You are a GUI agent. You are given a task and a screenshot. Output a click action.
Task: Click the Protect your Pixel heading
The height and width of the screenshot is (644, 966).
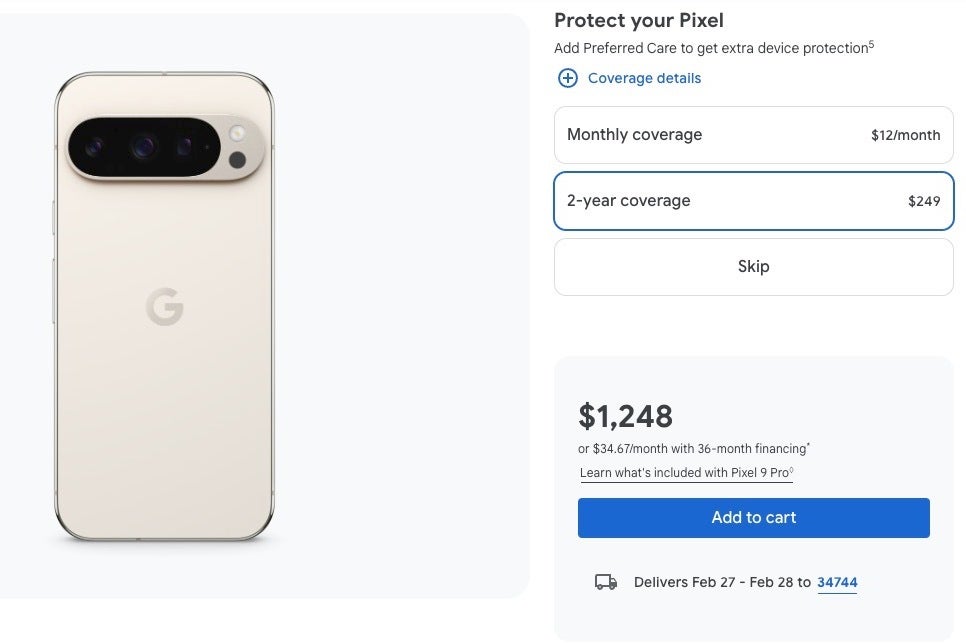639,20
